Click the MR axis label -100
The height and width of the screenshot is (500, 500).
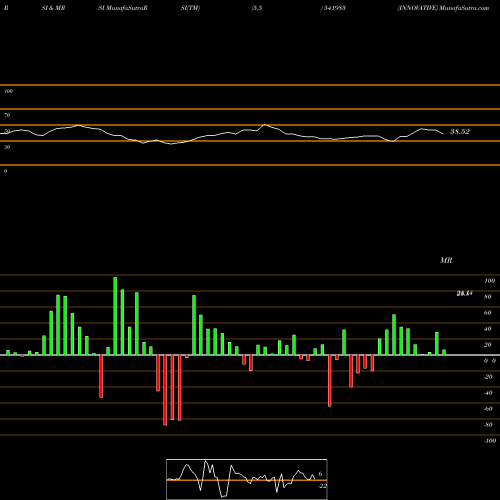pos(490,441)
